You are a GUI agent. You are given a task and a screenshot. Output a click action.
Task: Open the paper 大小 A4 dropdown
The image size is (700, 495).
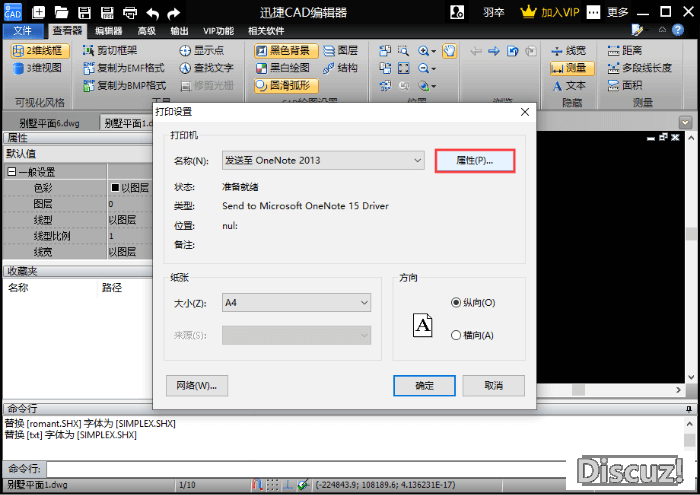(x=296, y=302)
